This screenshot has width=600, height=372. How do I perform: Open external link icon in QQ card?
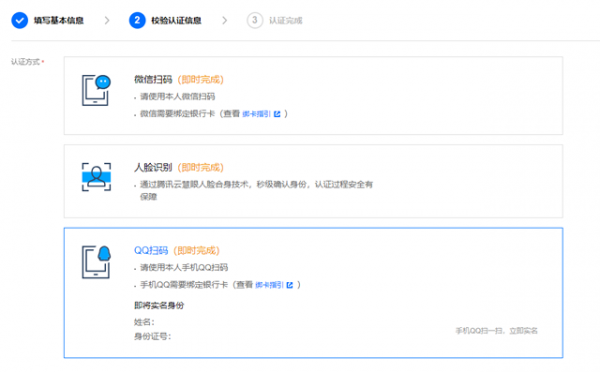tap(290, 285)
